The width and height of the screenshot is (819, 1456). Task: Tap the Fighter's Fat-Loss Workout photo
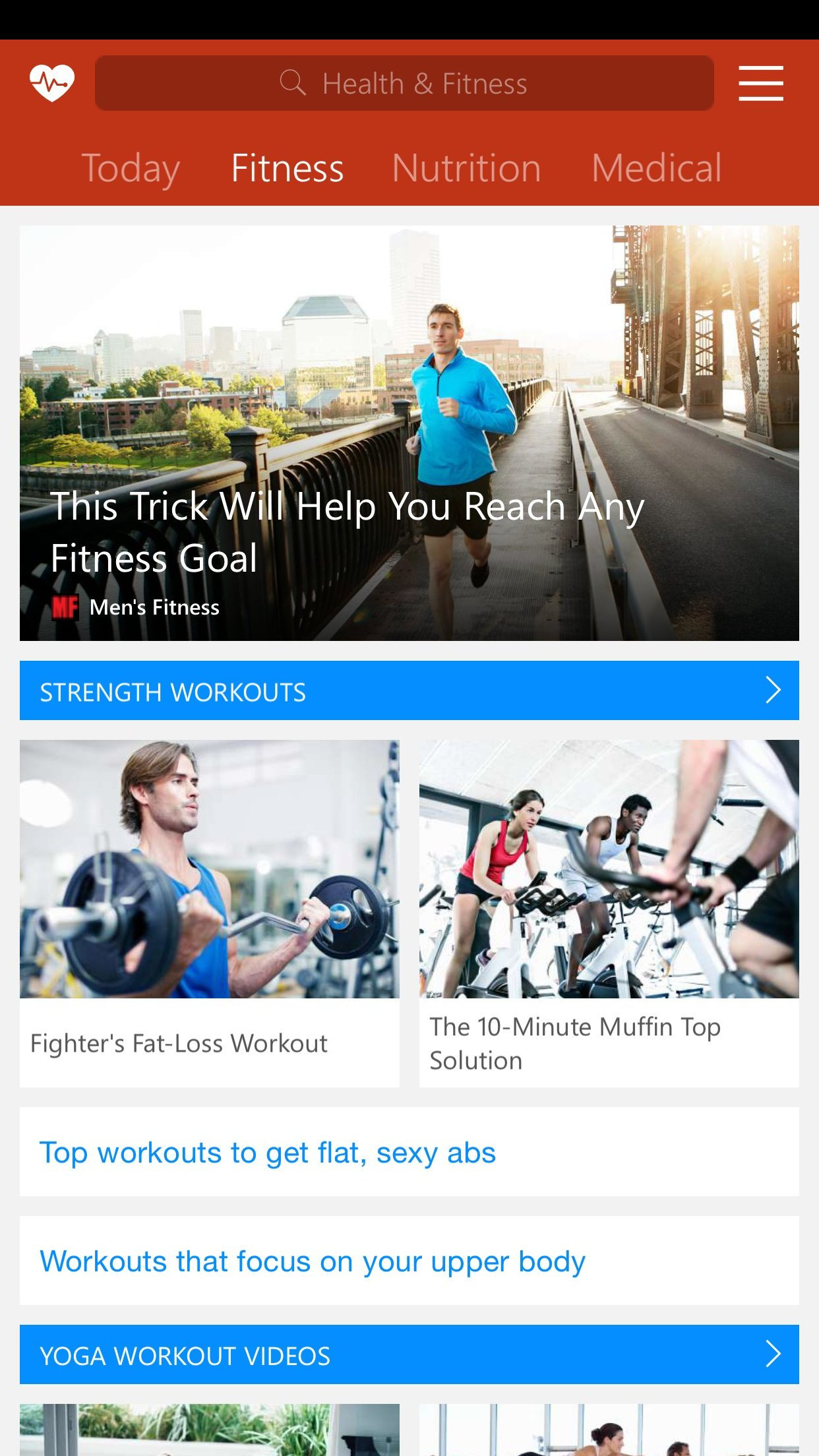(210, 869)
